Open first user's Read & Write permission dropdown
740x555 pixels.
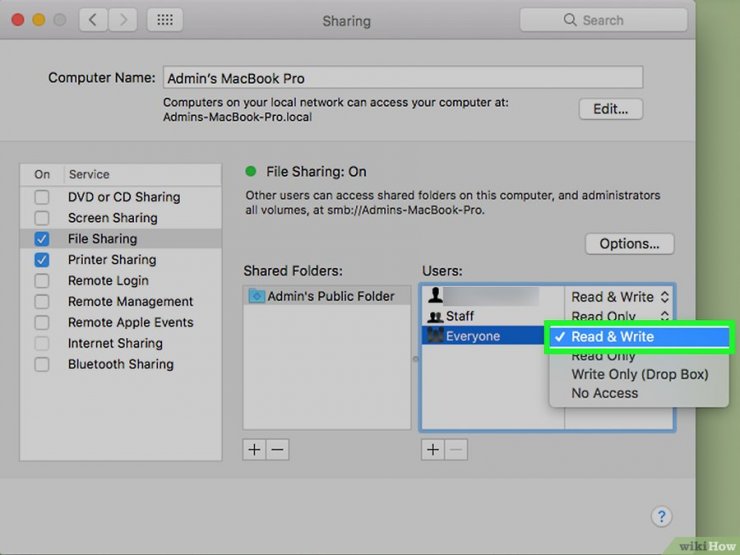(x=620, y=297)
